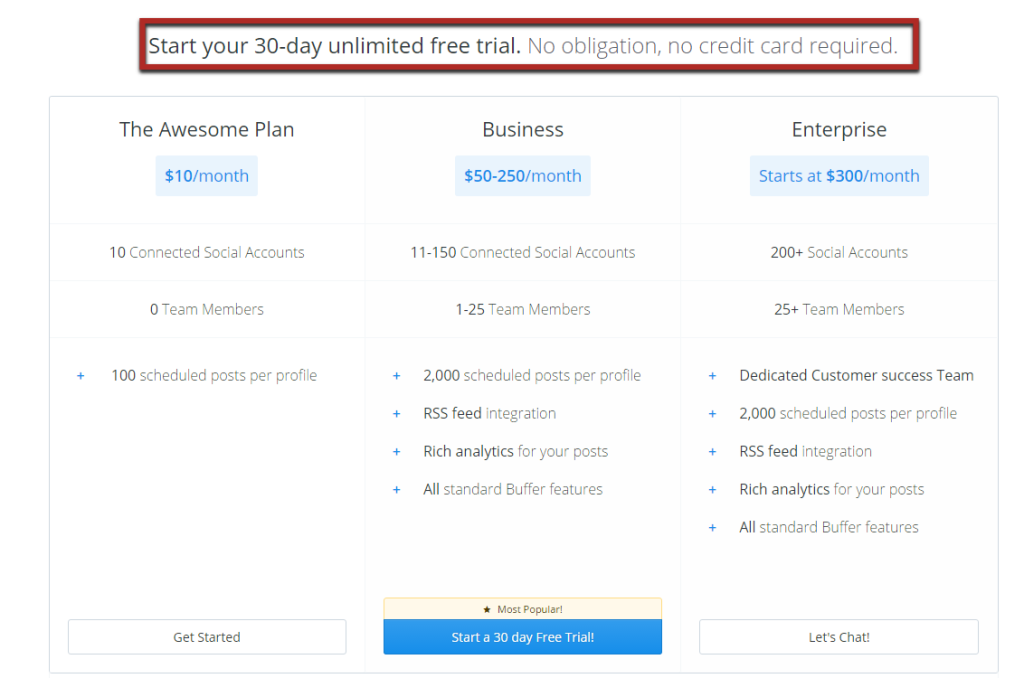Click plus icon beside Enterprise RSS feed integration
1024x678 pixels.
click(x=712, y=451)
